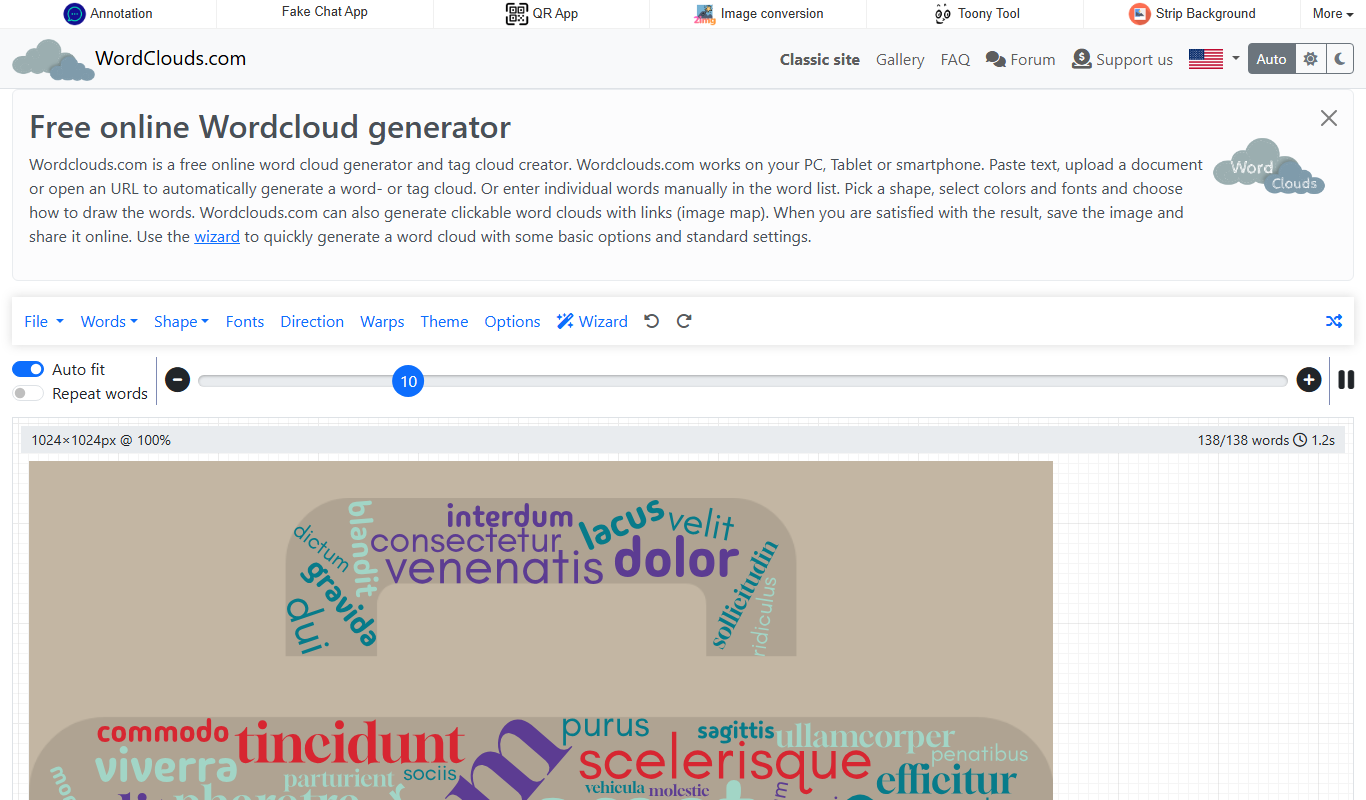Click the redo arrow icon
Image resolution: width=1366 pixels, height=800 pixels.
(x=684, y=321)
